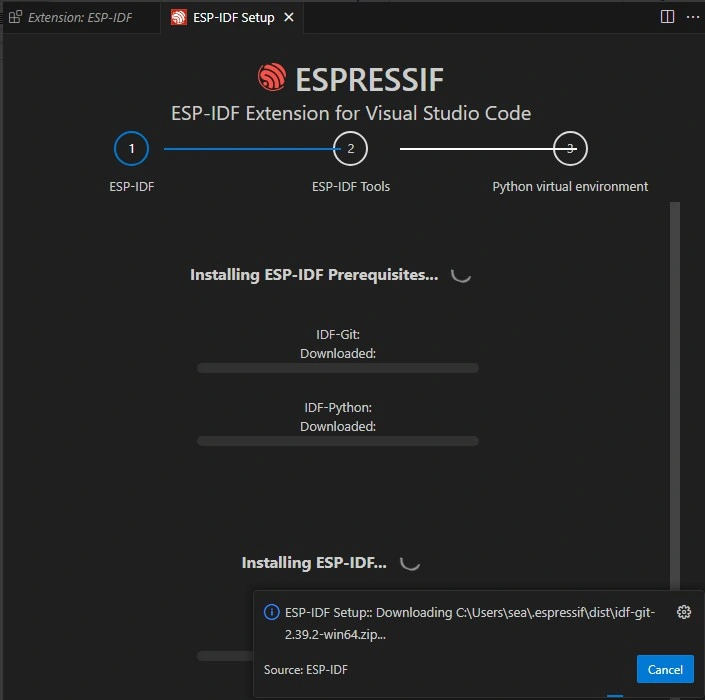Open the split editor layout icon
705x700 pixels.
pyautogui.click(x=668, y=17)
